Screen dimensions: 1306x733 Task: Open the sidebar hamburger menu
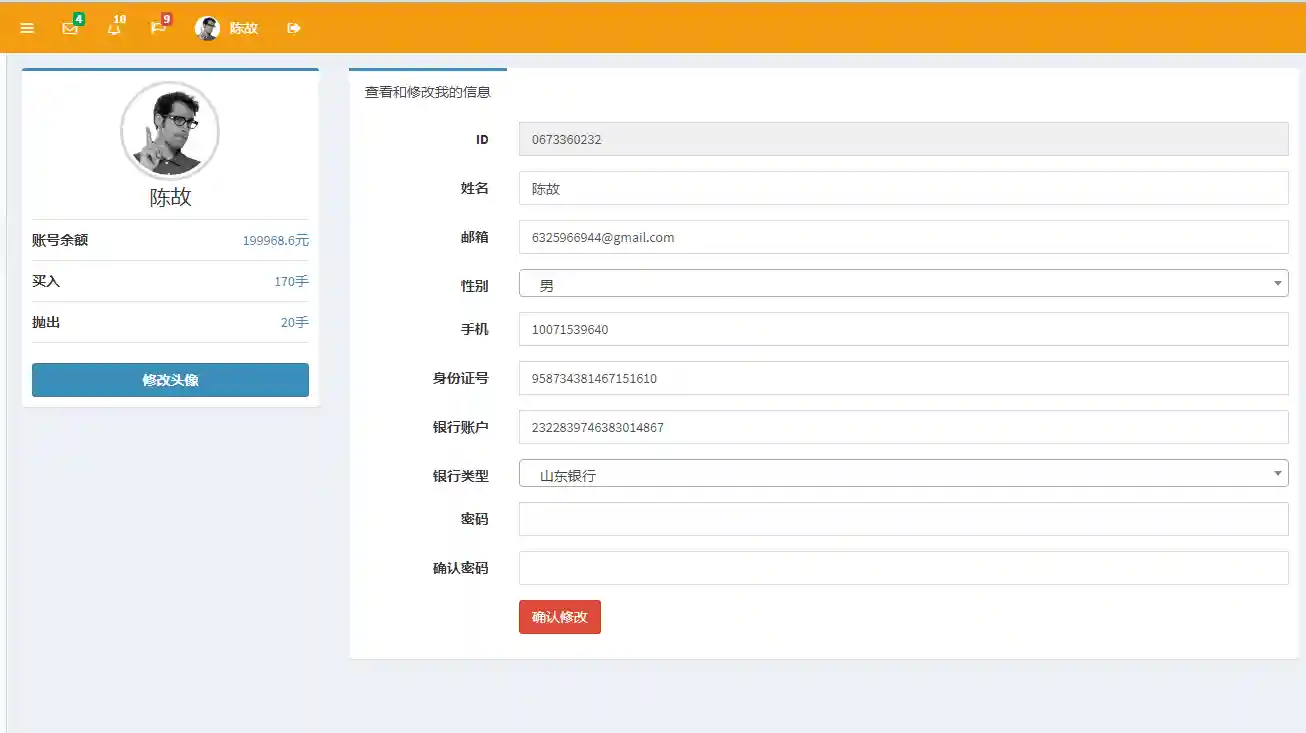tap(27, 27)
